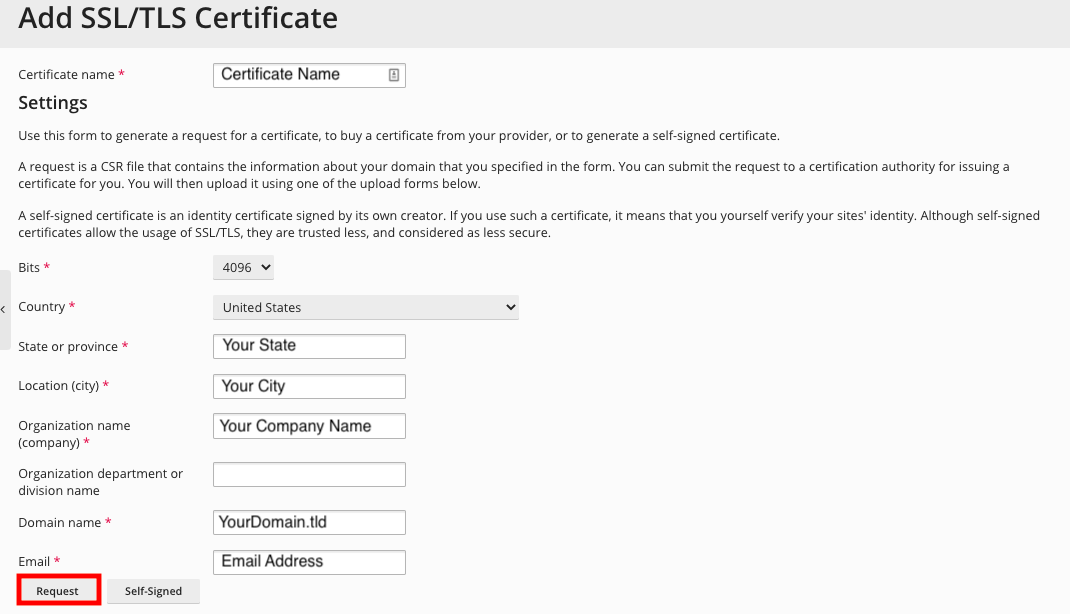The height and width of the screenshot is (614, 1070).
Task: Select the Email address input field
Action: (x=309, y=562)
